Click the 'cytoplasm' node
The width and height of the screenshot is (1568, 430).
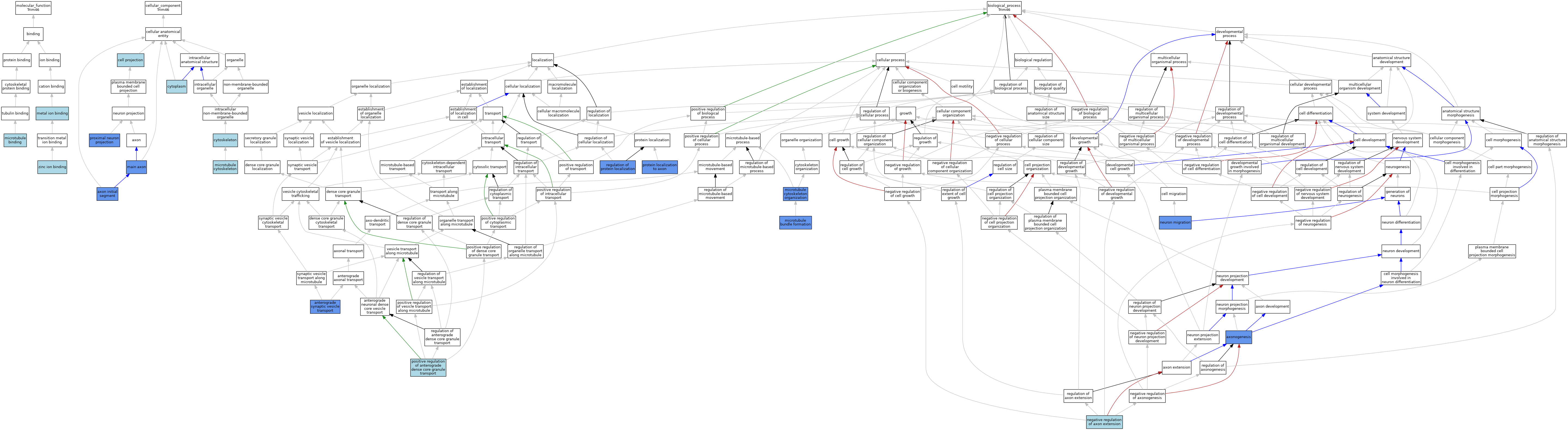click(176, 86)
